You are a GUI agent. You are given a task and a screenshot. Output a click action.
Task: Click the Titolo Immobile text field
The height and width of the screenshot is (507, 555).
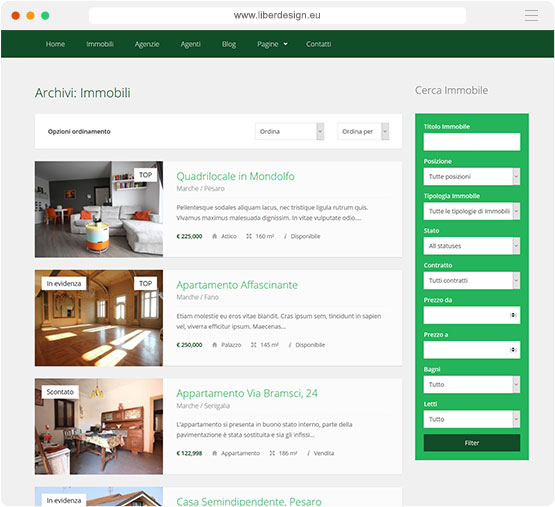click(471, 142)
